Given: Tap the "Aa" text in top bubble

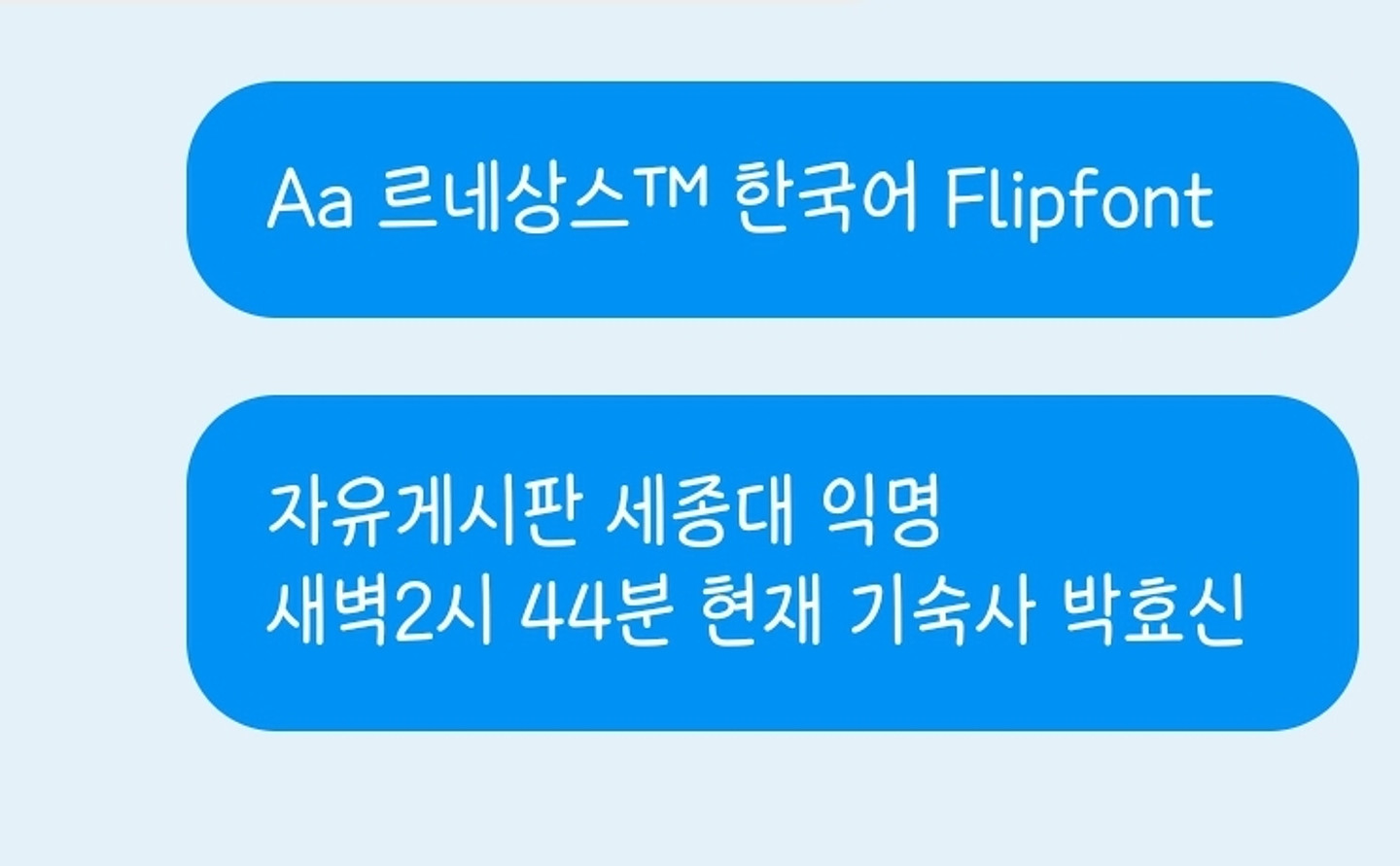Looking at the screenshot, I should (309, 199).
